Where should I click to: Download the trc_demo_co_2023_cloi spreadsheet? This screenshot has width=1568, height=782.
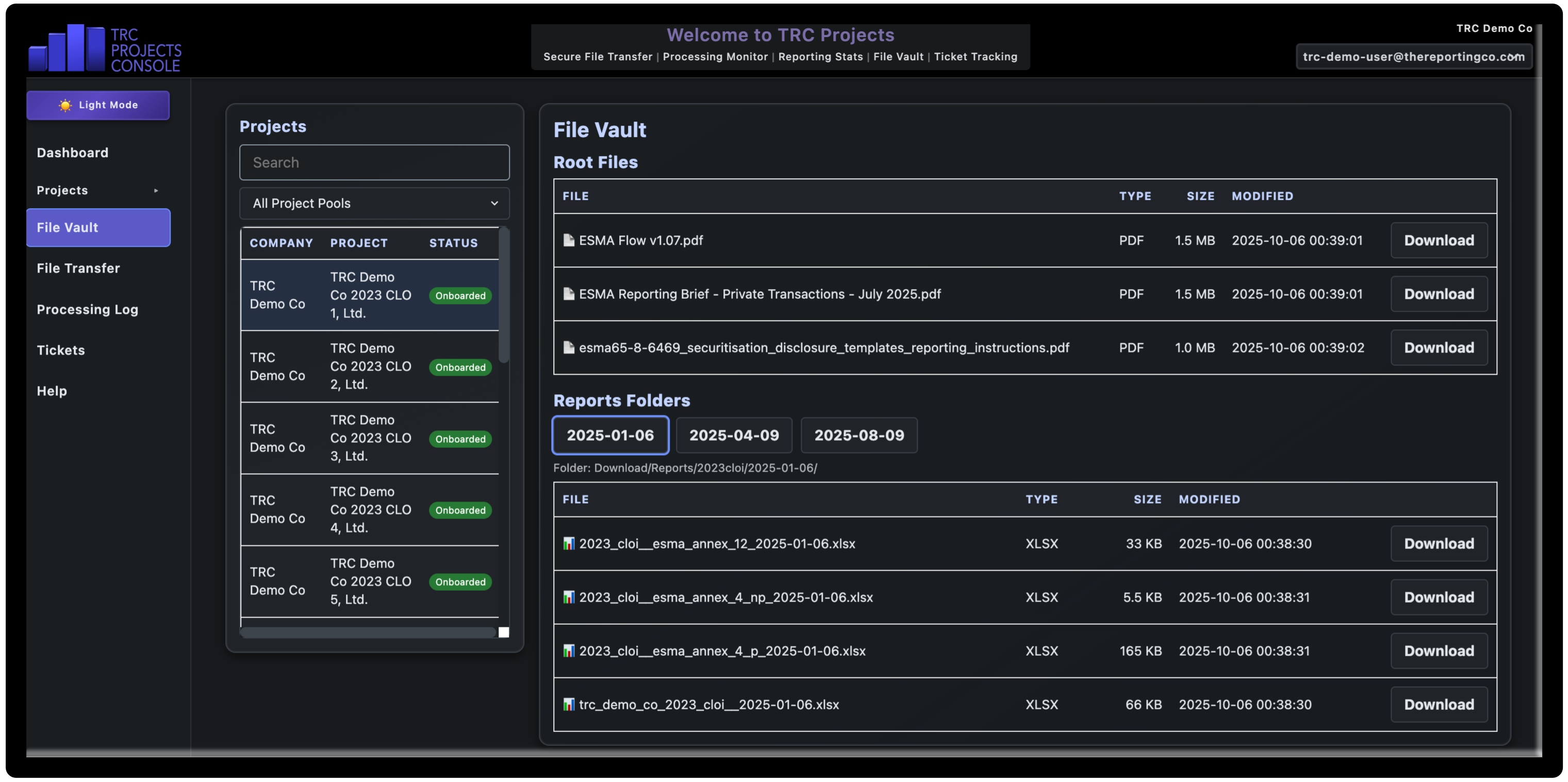click(x=1439, y=704)
